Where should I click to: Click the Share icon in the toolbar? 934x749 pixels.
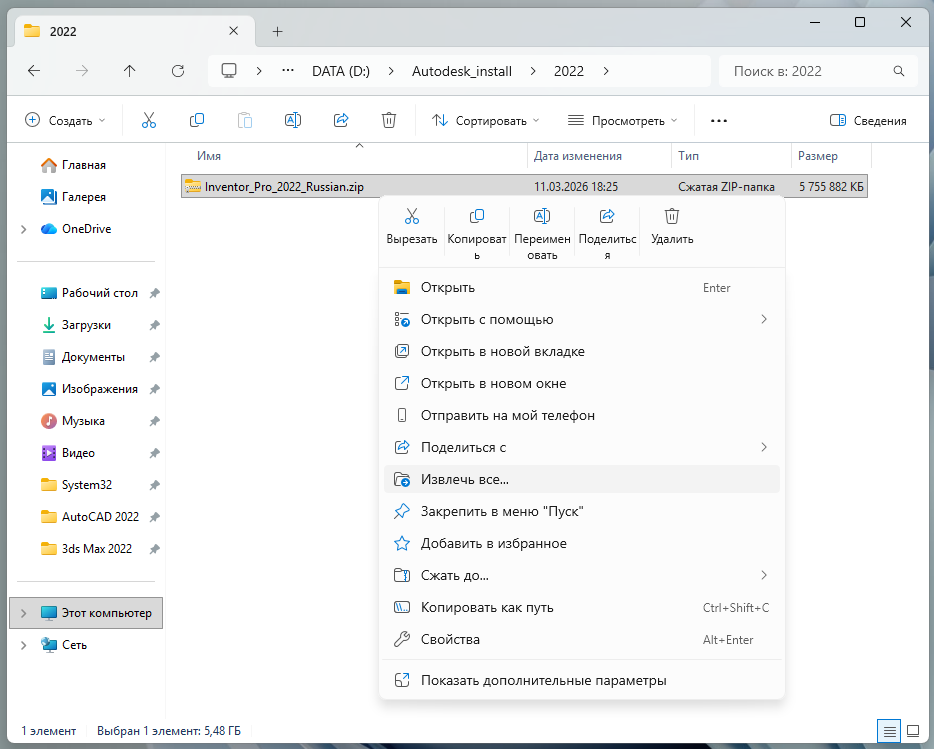pyautogui.click(x=341, y=120)
